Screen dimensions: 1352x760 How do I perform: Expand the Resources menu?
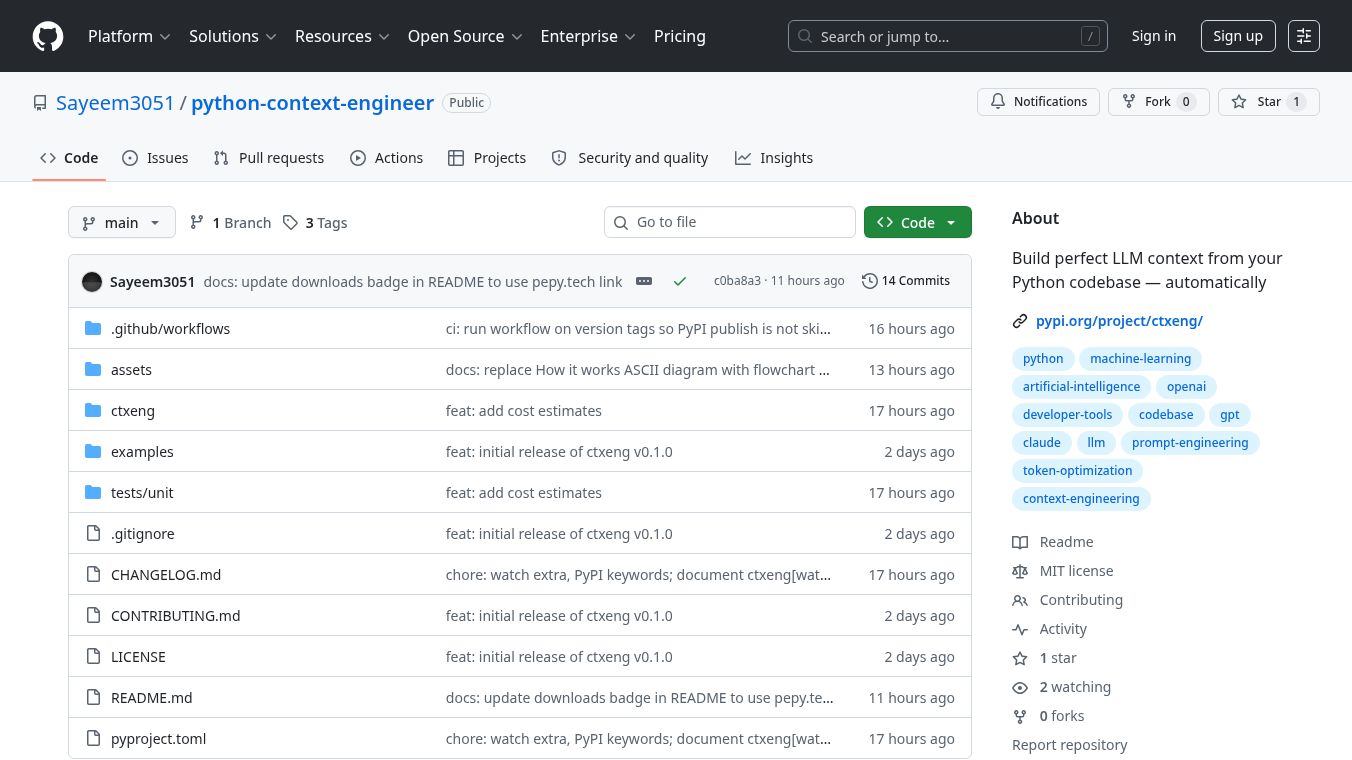pos(341,36)
